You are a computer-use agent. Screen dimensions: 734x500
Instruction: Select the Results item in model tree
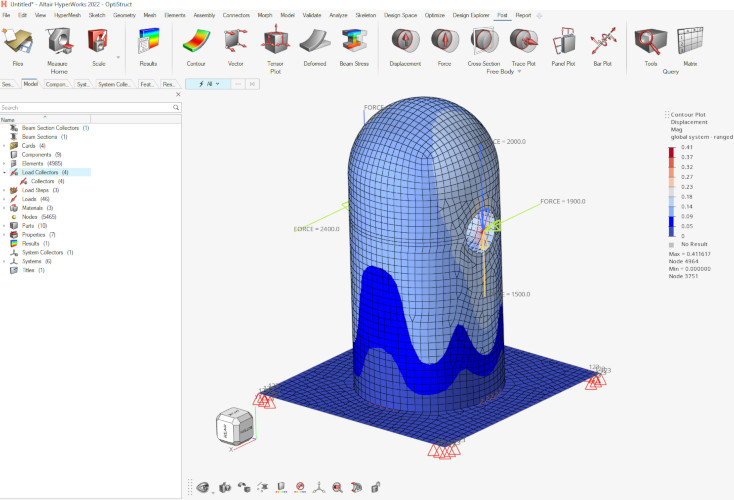coord(32,243)
